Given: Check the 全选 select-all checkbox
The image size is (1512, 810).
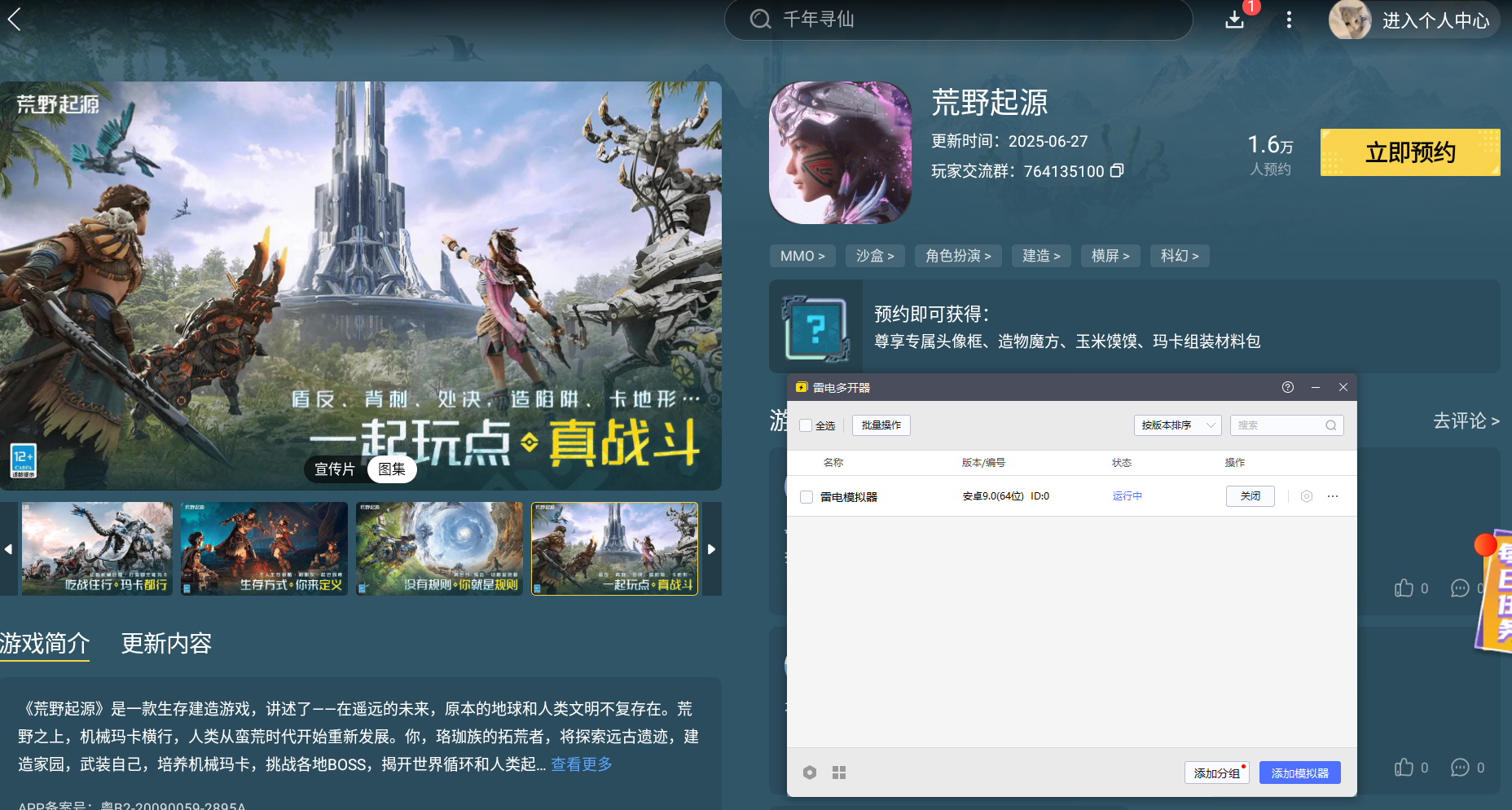Looking at the screenshot, I should pyautogui.click(x=806, y=425).
